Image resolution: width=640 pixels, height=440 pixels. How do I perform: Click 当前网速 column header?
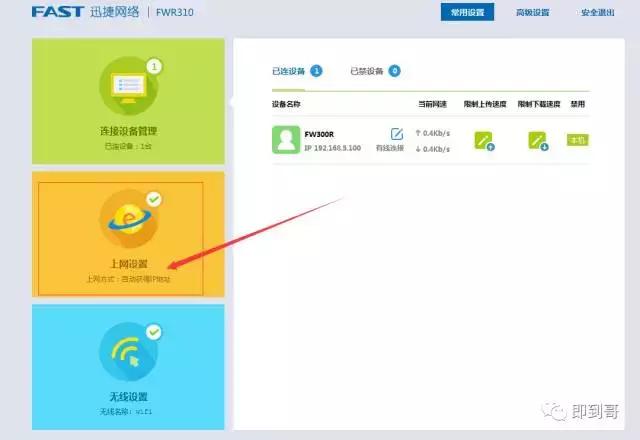click(x=432, y=104)
